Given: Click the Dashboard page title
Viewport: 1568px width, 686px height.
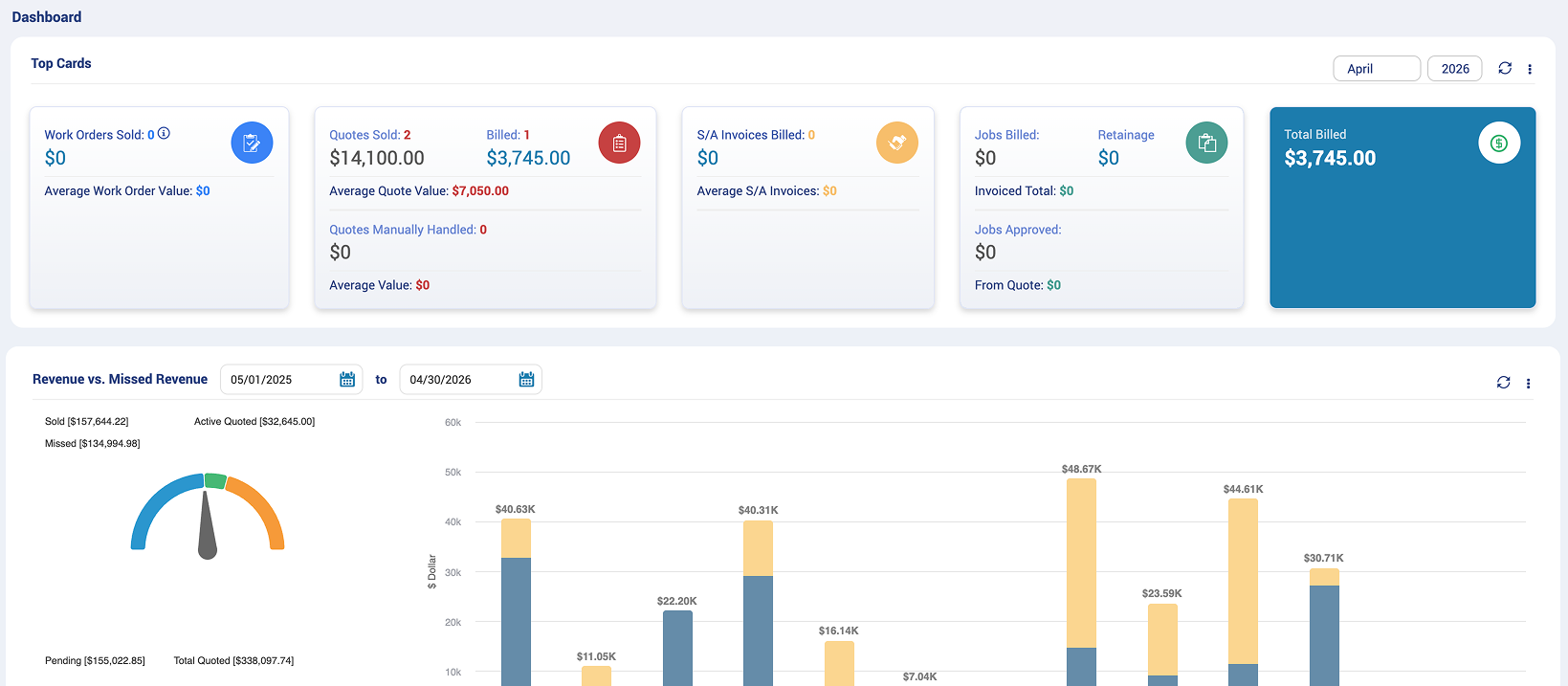Looking at the screenshot, I should pyautogui.click(x=47, y=17).
